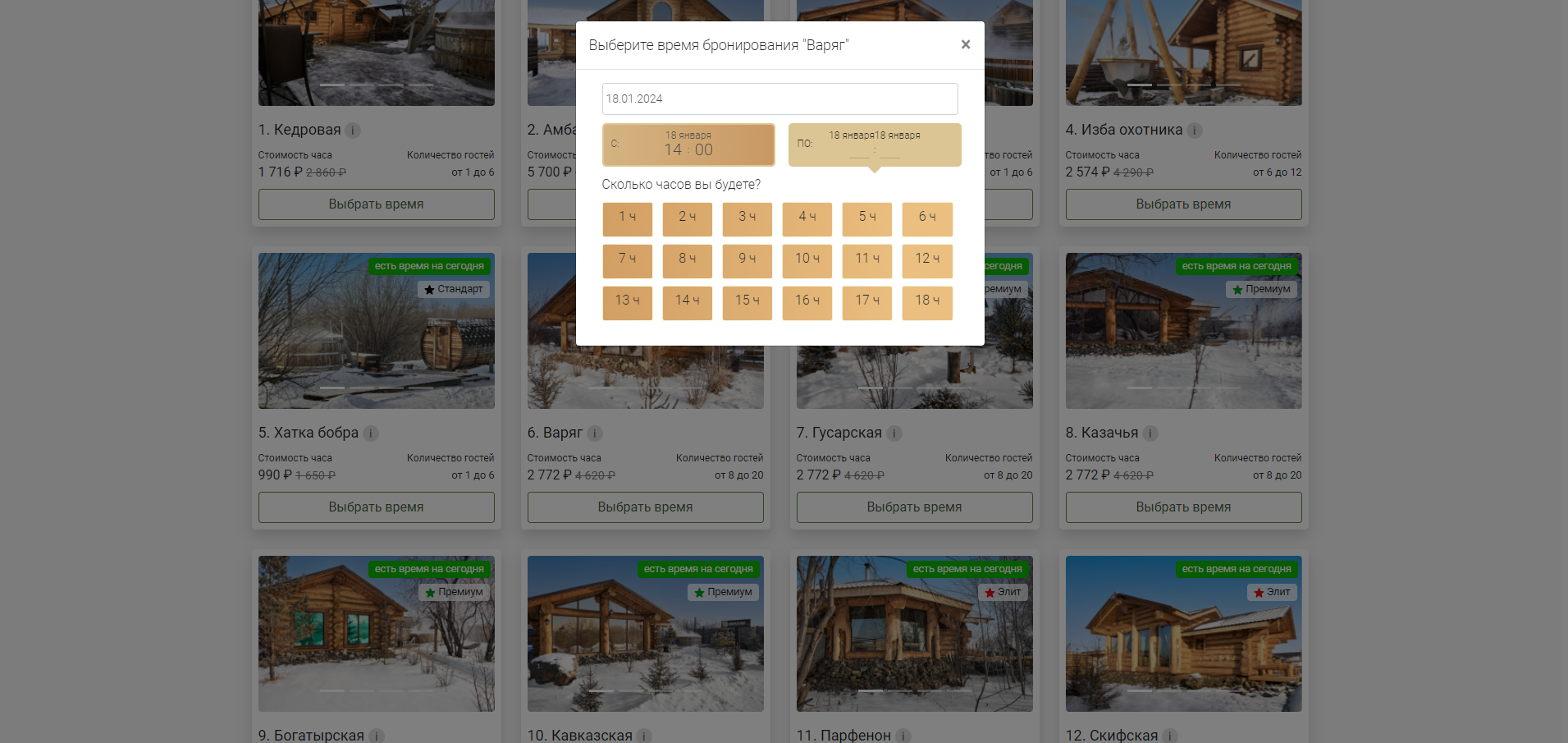Open info icon next to Богатырская

click(x=376, y=736)
